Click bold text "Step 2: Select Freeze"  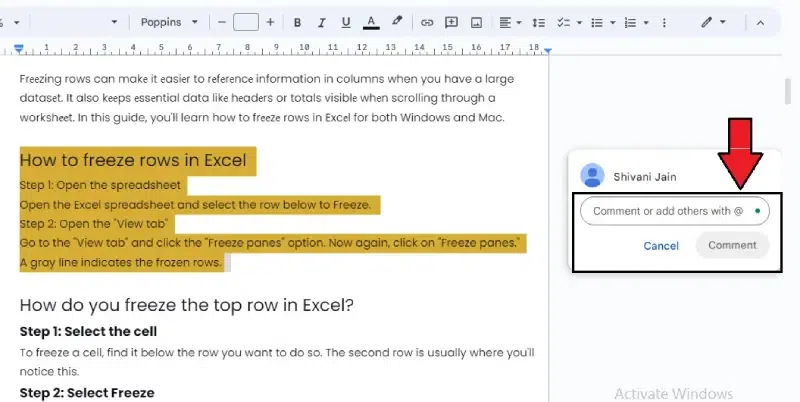(x=87, y=393)
